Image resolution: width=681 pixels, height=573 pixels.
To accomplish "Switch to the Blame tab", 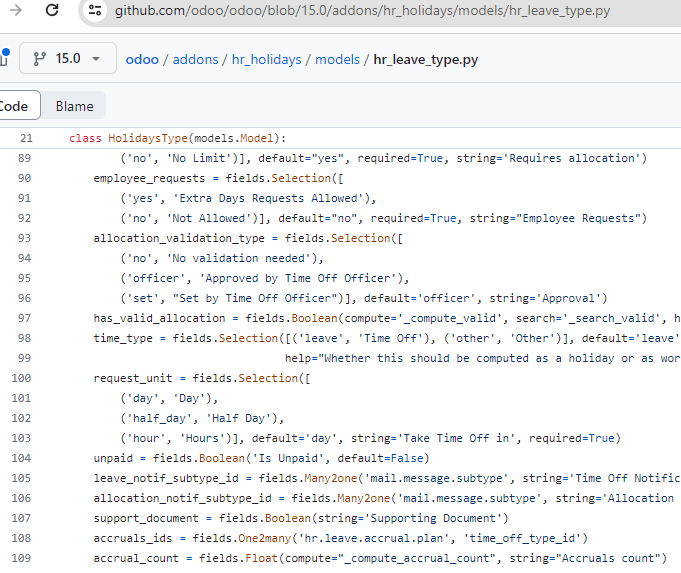I will pos(74,106).
